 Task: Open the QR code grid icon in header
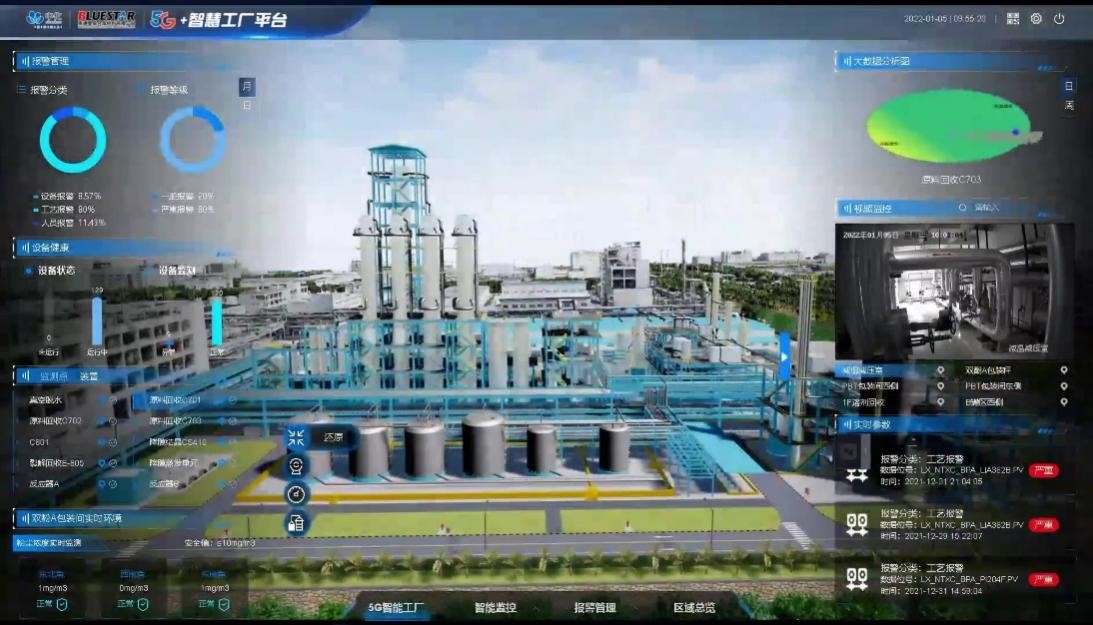(x=1013, y=19)
